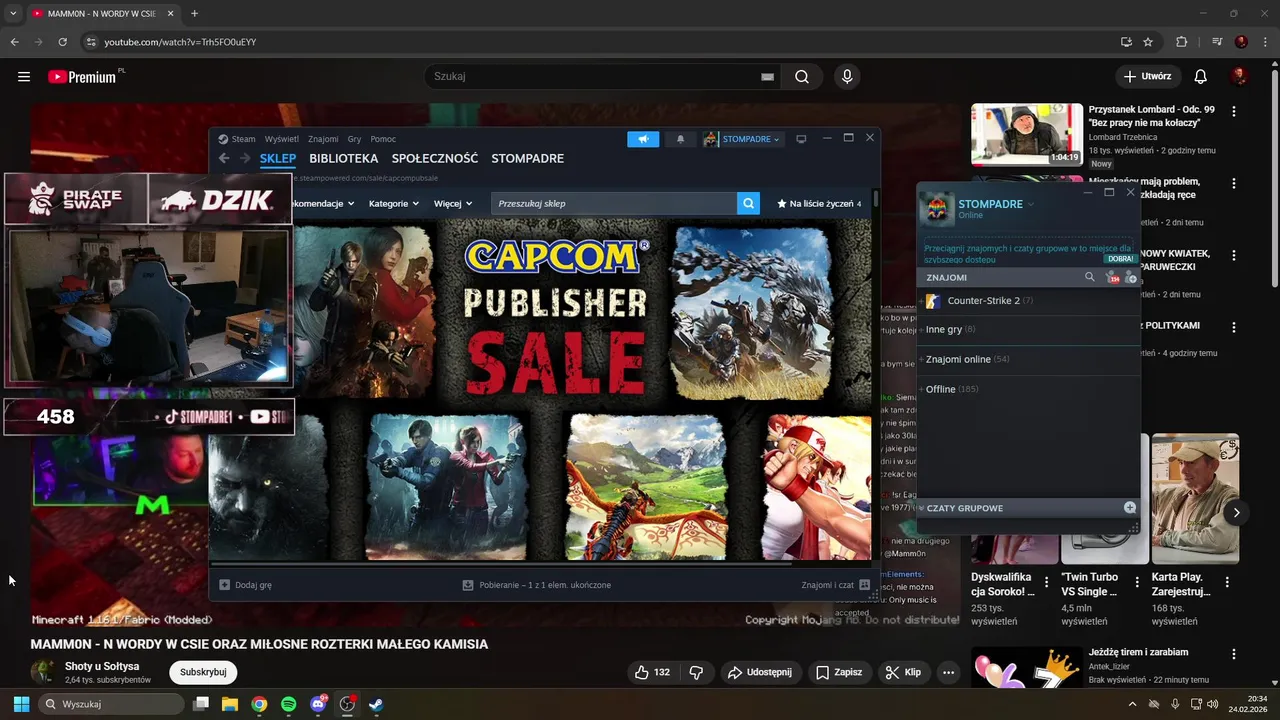The width and height of the screenshot is (1280, 720).
Task: Open more actions menu below video
Action: click(x=949, y=672)
